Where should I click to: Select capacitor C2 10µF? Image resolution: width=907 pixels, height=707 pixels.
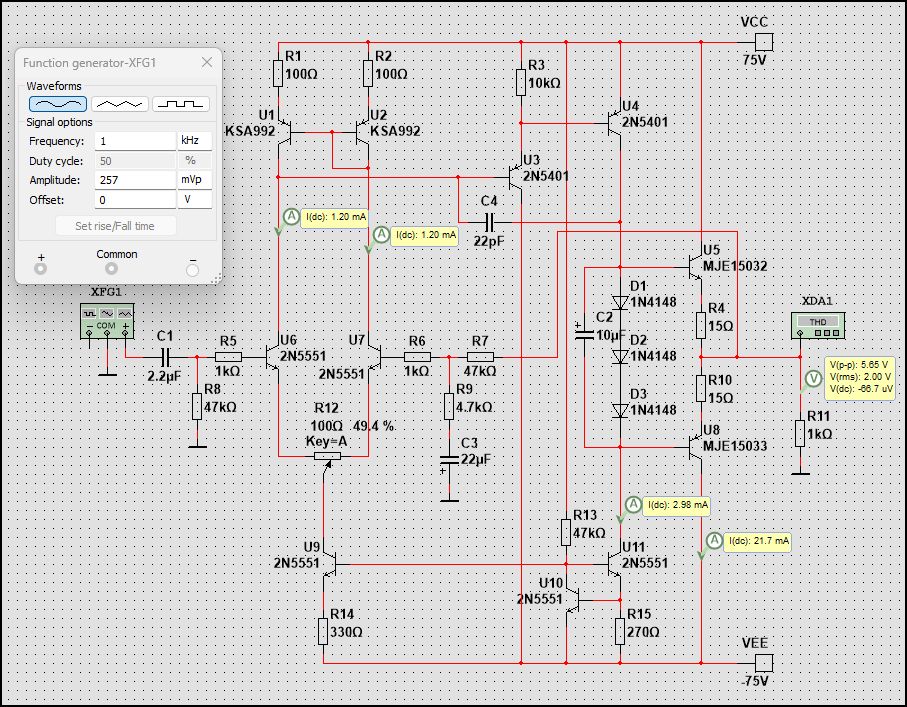click(x=585, y=334)
